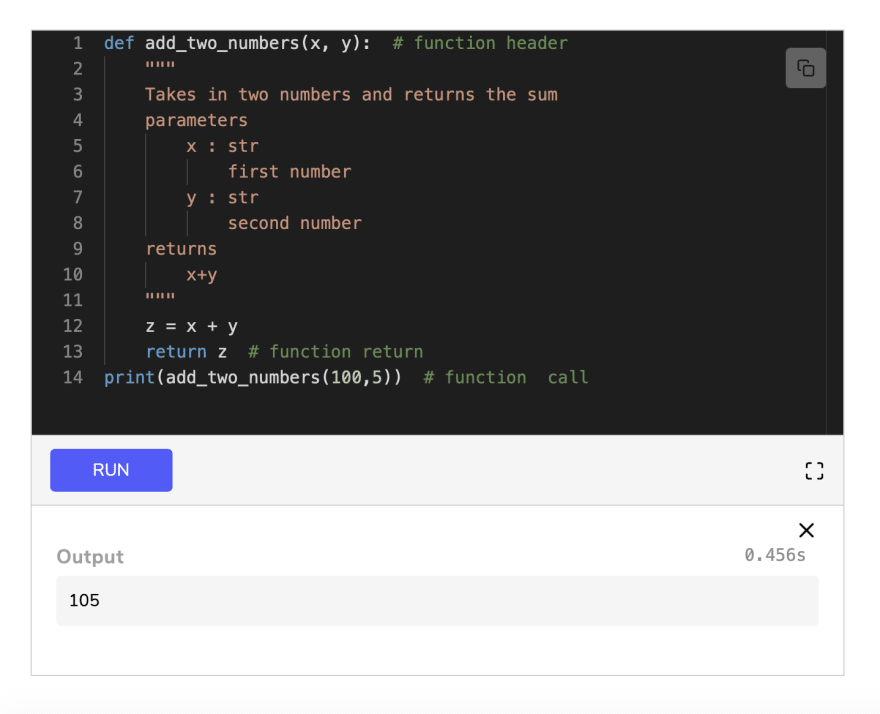Image resolution: width=880 pixels, height=714 pixels.
Task: Click closing triple quotes on line 11
Action: (160, 296)
